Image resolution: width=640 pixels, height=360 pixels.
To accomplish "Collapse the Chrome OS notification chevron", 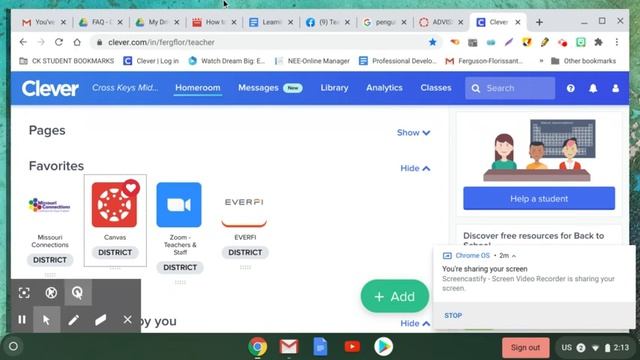I will (x=514, y=256).
